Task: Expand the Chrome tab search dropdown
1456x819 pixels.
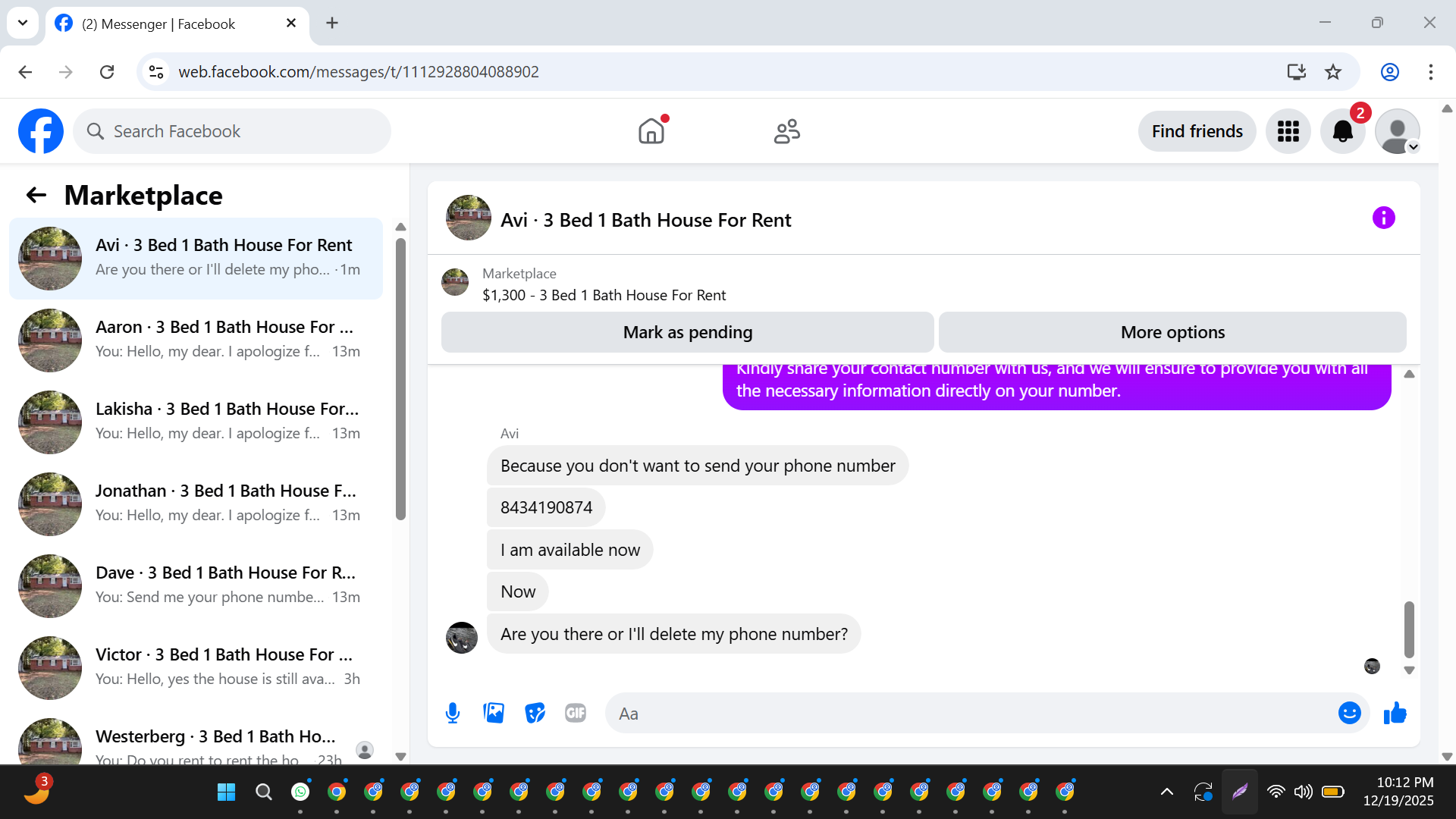Action: tap(23, 23)
